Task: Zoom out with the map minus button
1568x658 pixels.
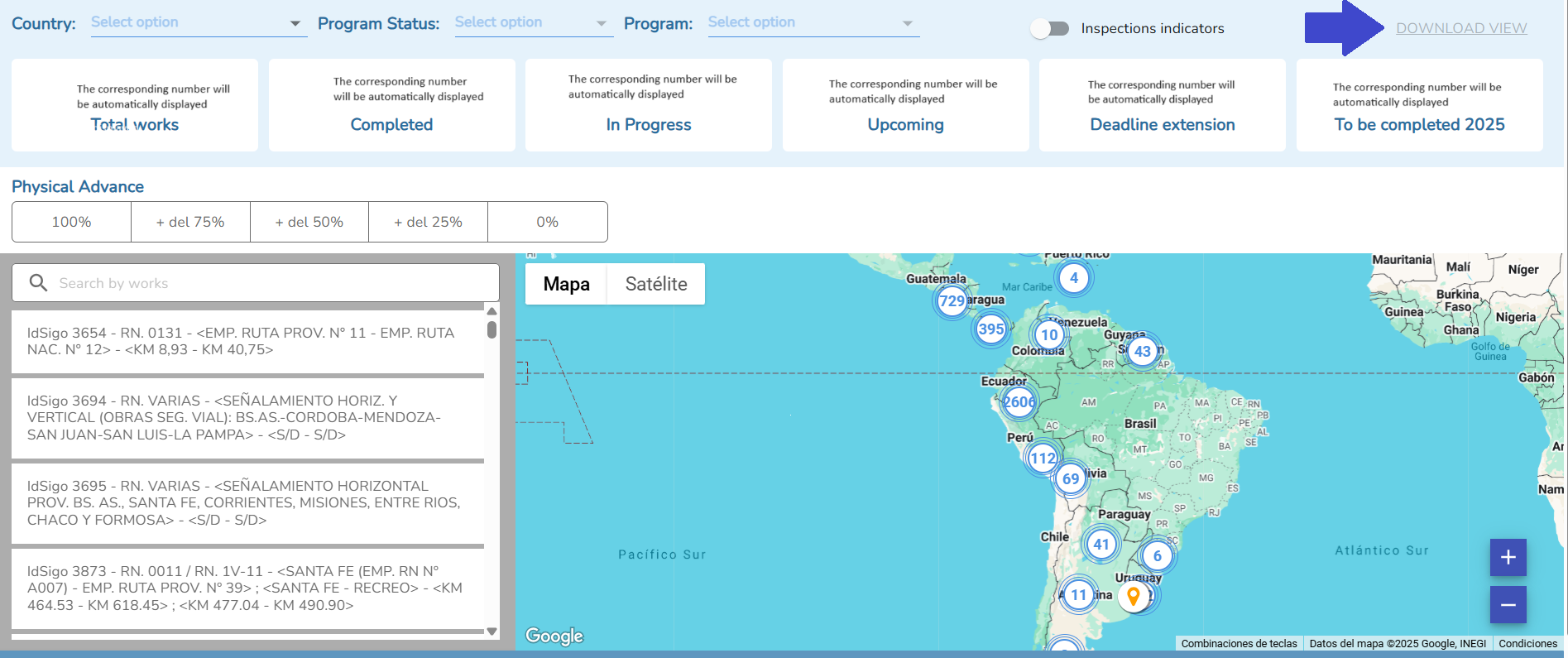Action: click(x=1508, y=605)
